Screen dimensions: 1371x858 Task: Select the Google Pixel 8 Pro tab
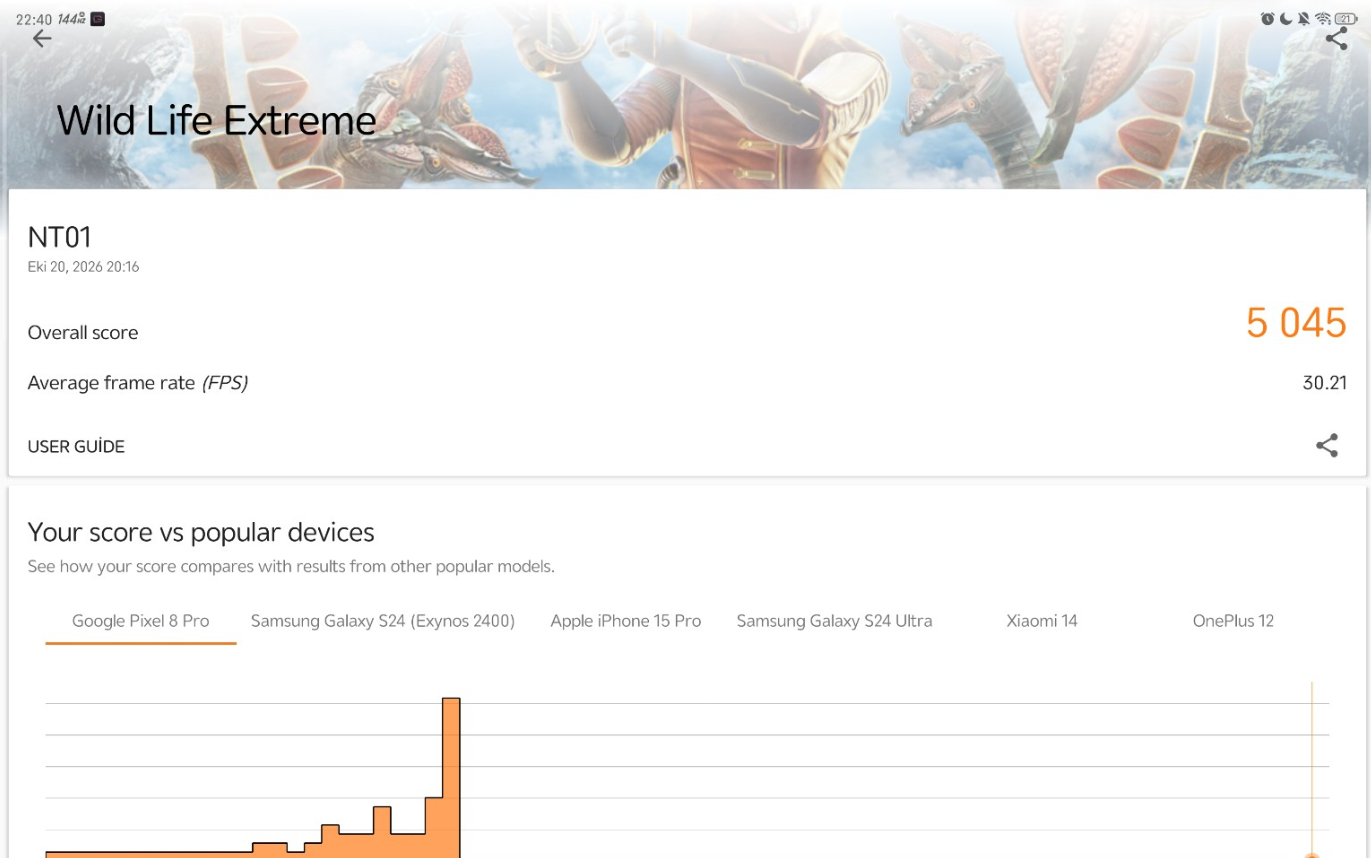(141, 621)
